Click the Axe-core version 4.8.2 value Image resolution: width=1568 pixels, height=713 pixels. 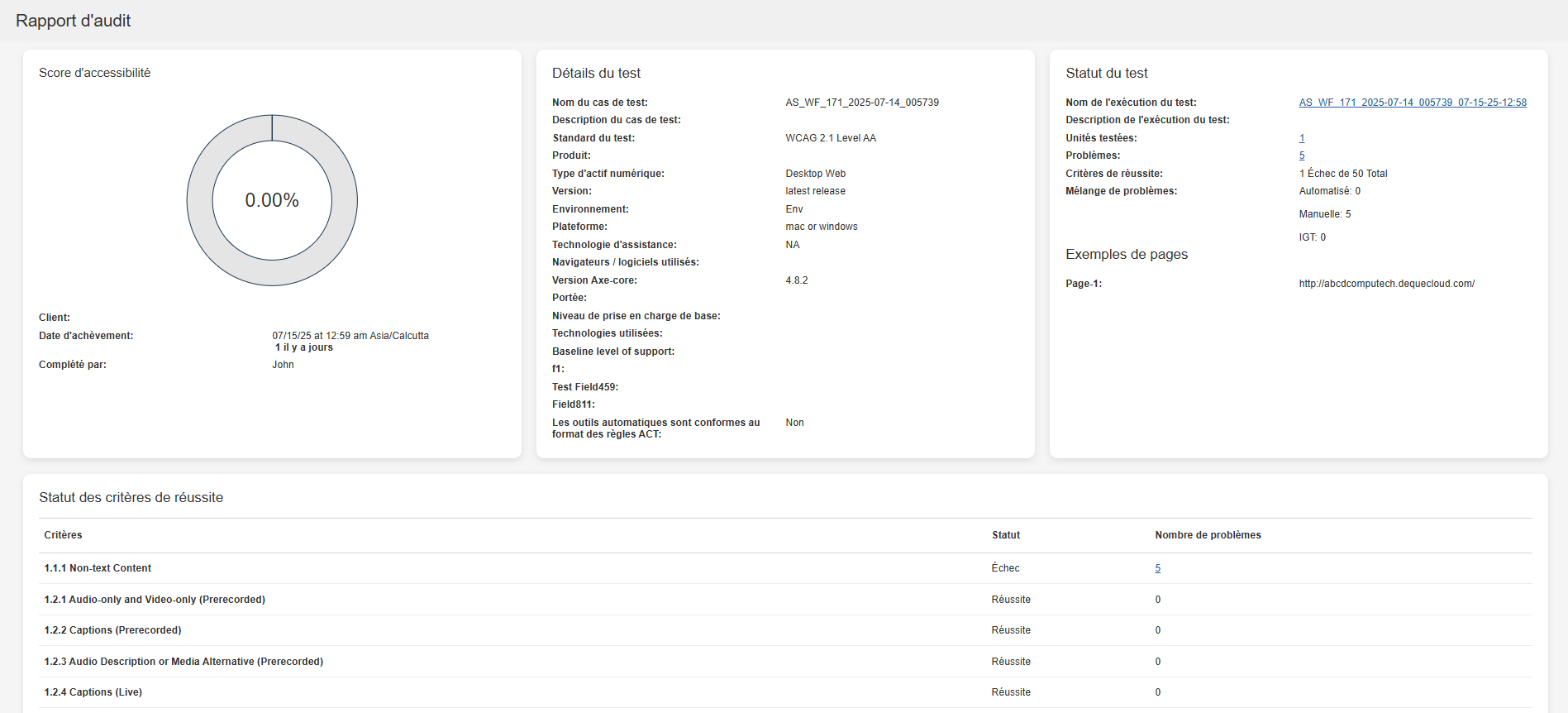tap(797, 280)
